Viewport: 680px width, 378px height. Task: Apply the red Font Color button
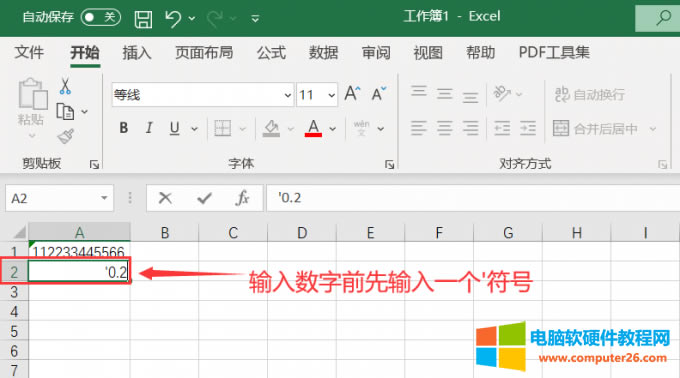[x=314, y=128]
